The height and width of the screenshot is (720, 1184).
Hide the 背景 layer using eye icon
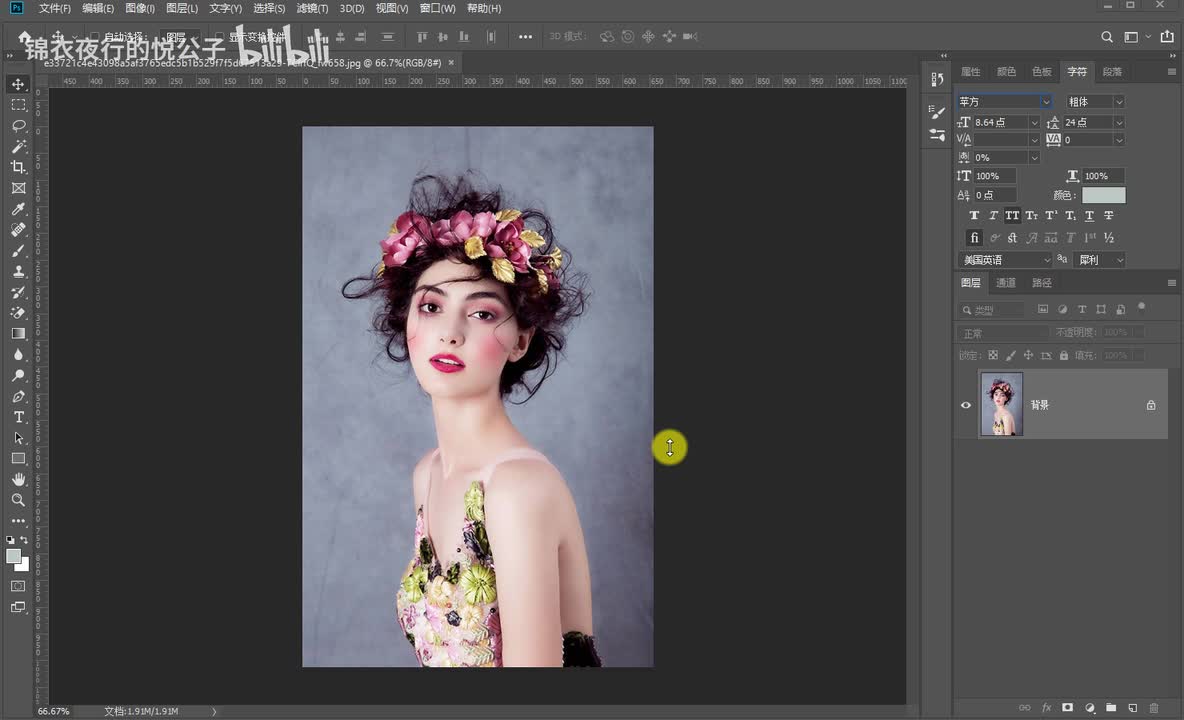point(966,405)
